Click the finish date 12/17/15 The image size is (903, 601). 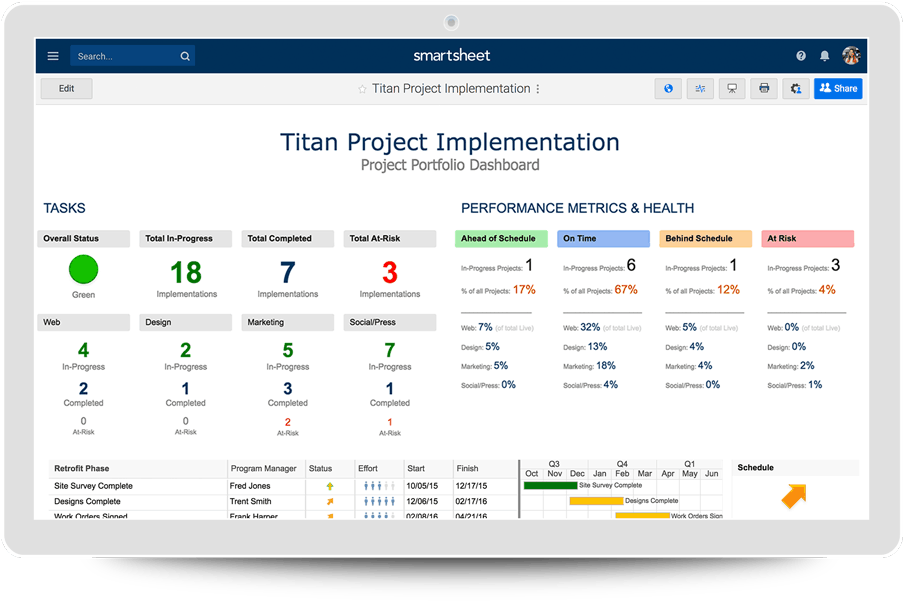point(471,486)
